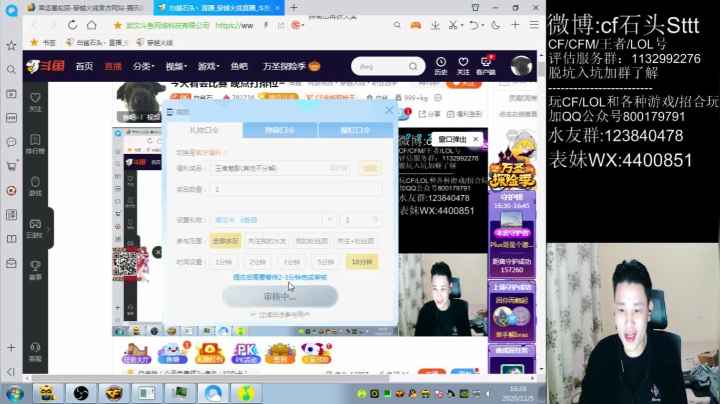Click the prize quantity input field
720x404 pixels.
[296, 189]
